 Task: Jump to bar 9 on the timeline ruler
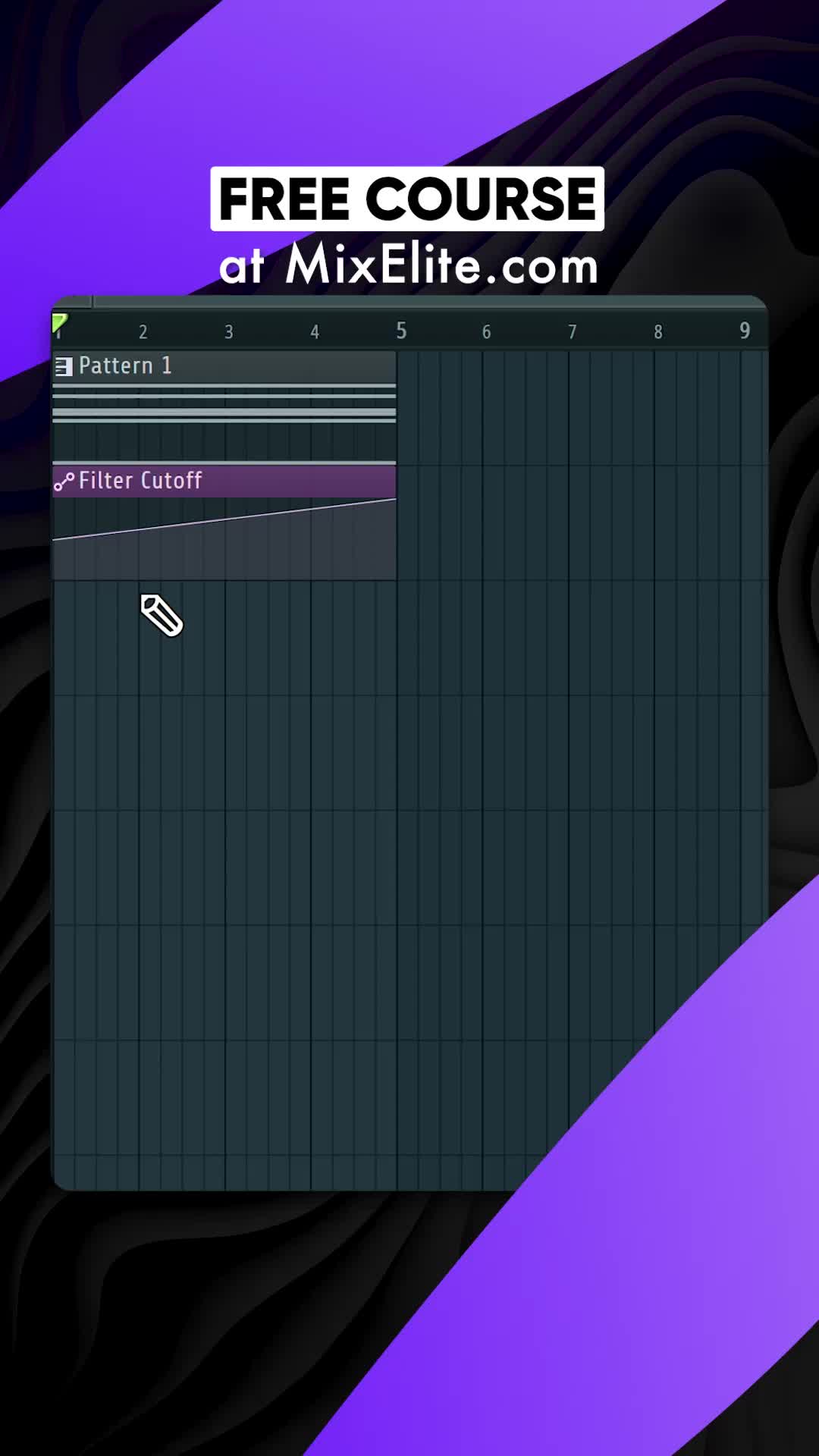click(x=745, y=331)
